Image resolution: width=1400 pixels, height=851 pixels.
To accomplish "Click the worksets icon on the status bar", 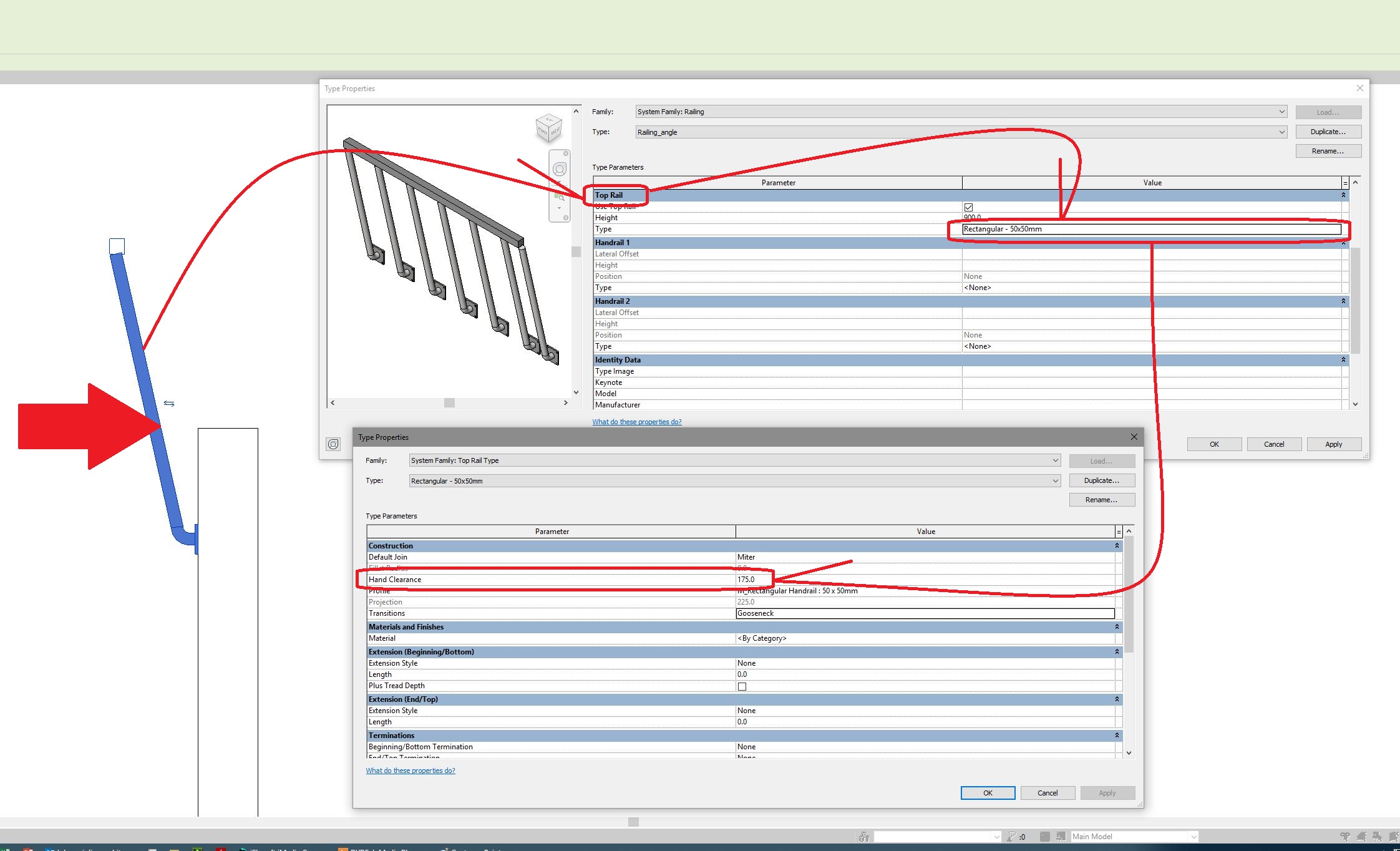I will point(864,837).
